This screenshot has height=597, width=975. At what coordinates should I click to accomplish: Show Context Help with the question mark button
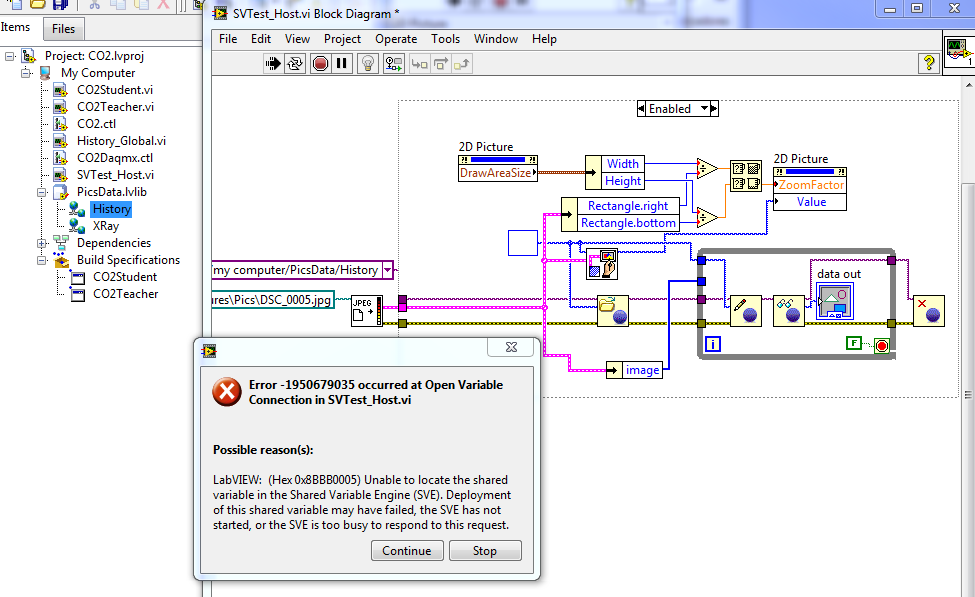(929, 63)
